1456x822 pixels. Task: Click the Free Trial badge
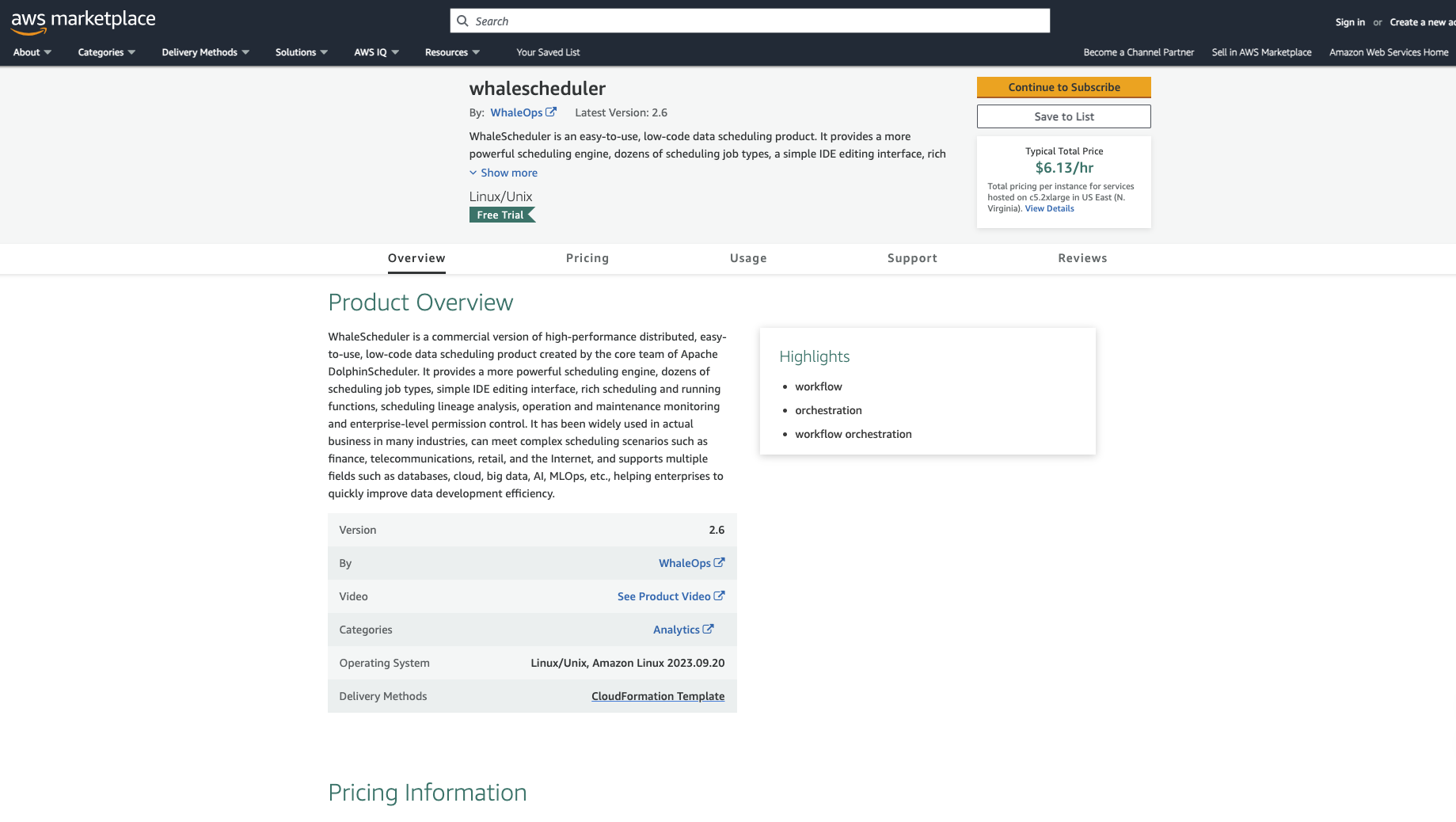(502, 215)
